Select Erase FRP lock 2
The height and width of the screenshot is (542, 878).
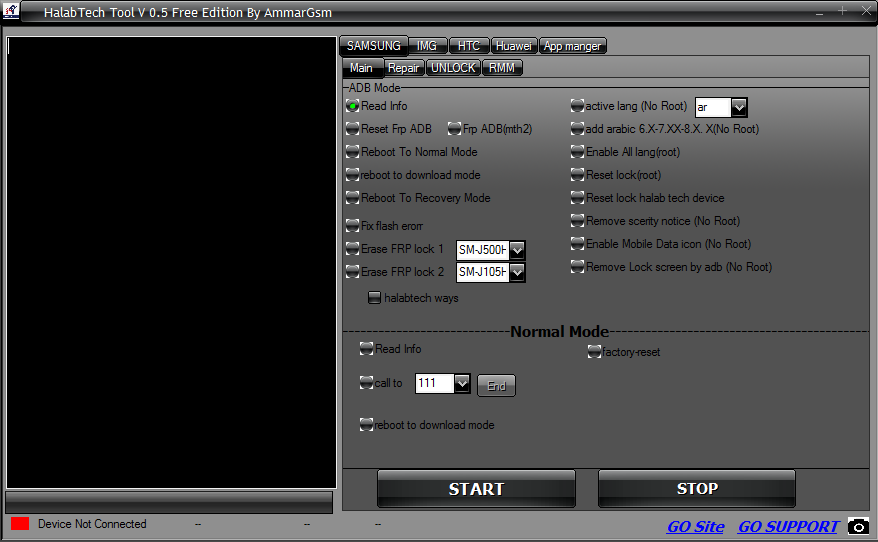[x=352, y=272]
